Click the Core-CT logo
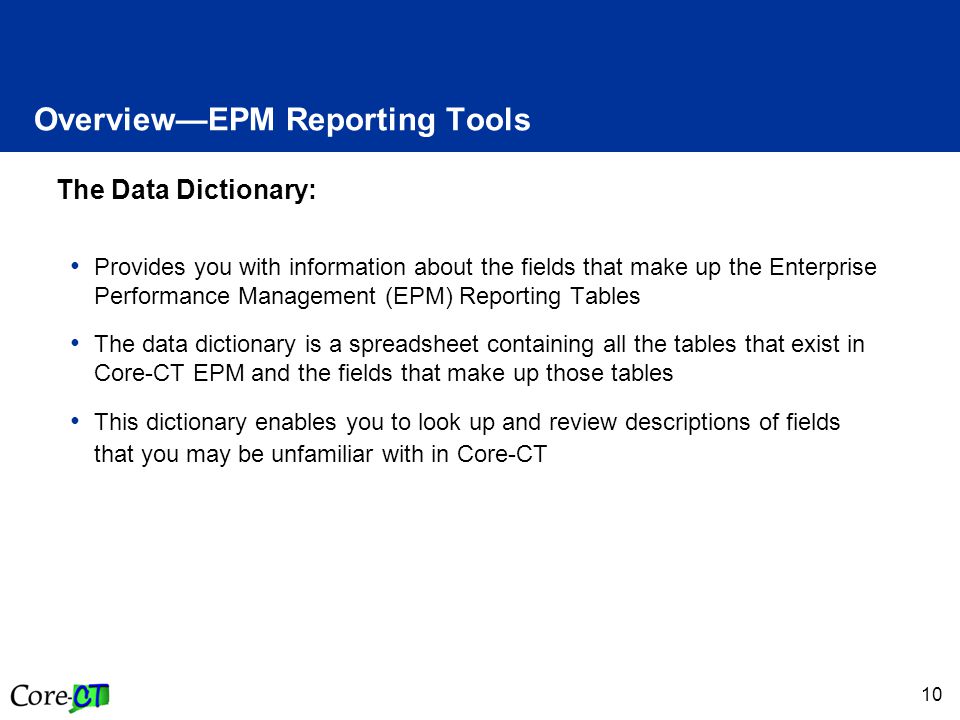This screenshot has width=960, height=720. (x=60, y=697)
